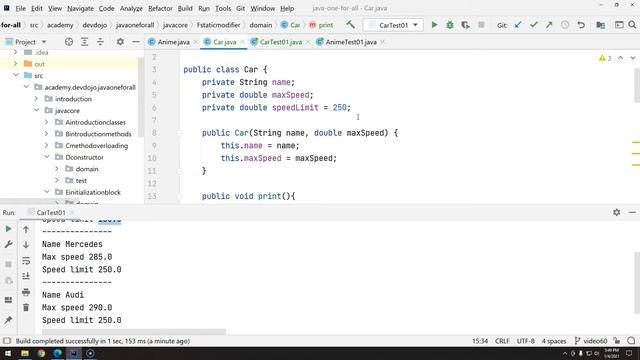
Task: Collapse all in Project panel
Action: [100, 42]
